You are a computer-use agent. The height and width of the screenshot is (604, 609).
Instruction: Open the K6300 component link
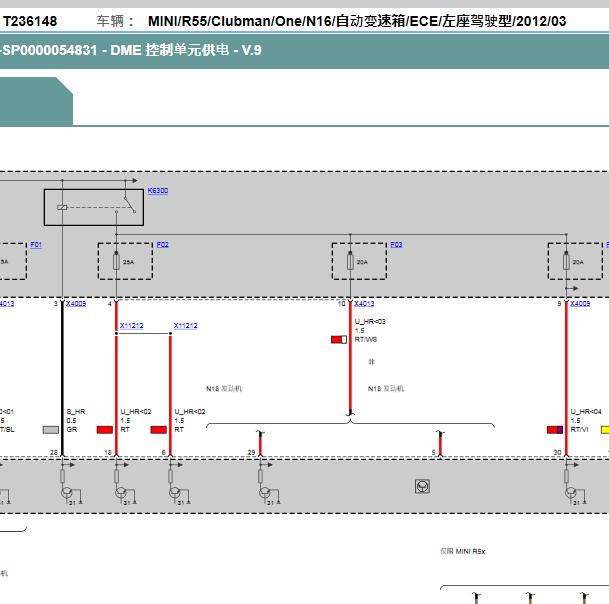(158, 190)
